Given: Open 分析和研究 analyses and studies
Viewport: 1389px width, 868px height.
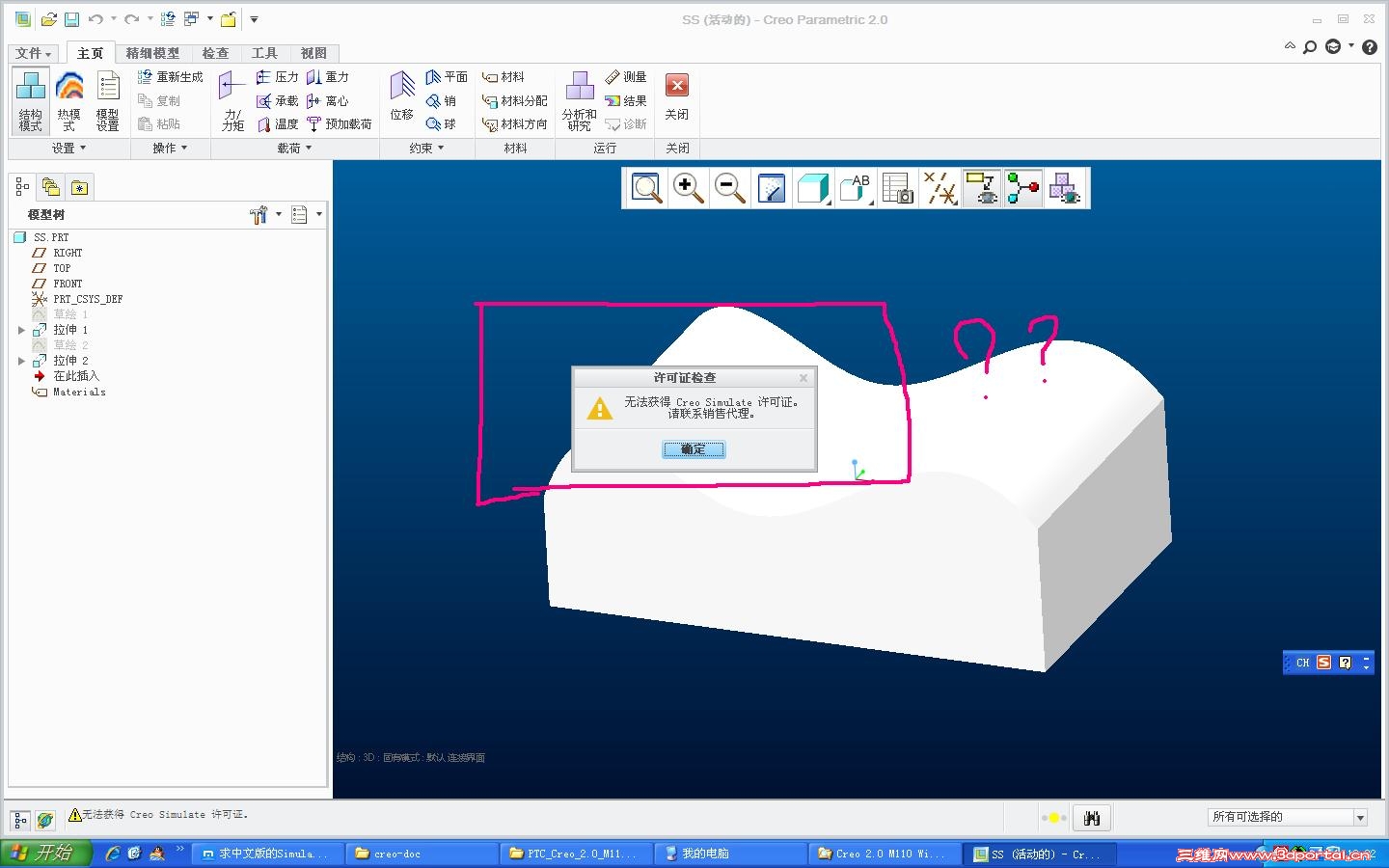Looking at the screenshot, I should (579, 100).
